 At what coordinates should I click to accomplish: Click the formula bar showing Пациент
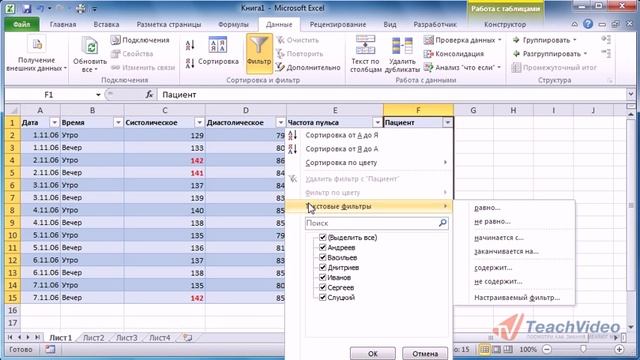click(392, 95)
